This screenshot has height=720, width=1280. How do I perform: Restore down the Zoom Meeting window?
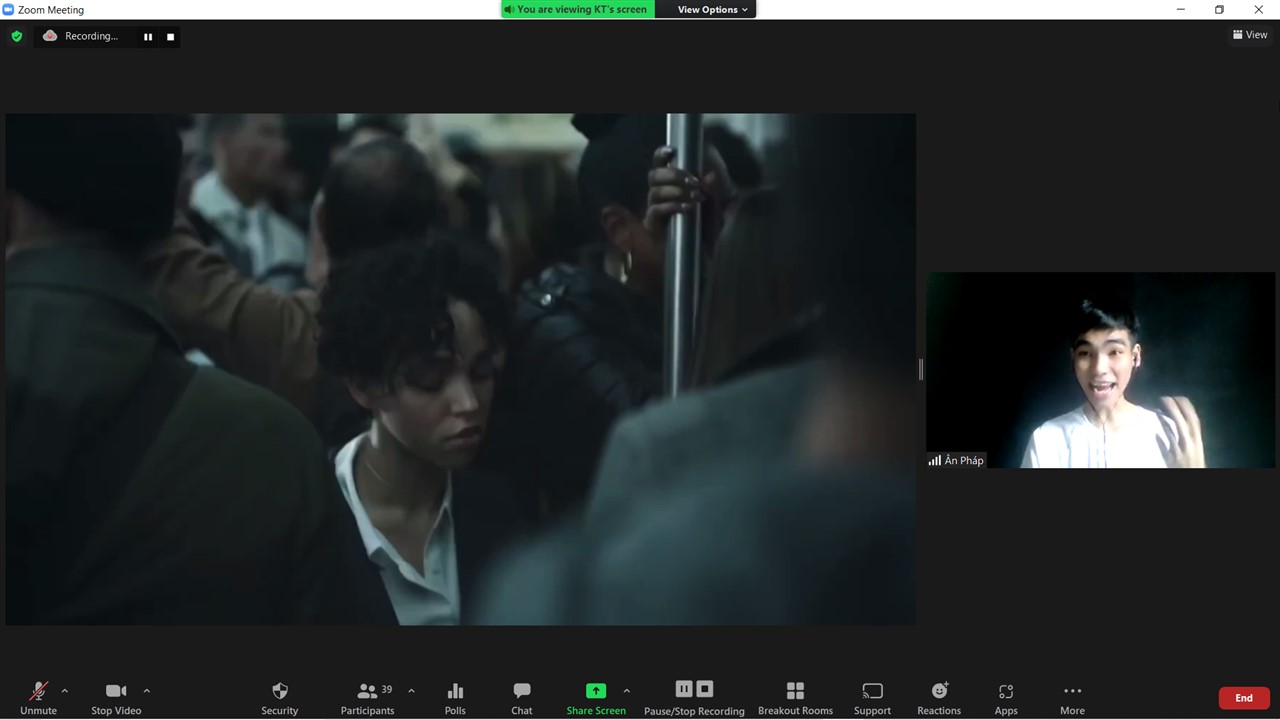pos(1219,10)
